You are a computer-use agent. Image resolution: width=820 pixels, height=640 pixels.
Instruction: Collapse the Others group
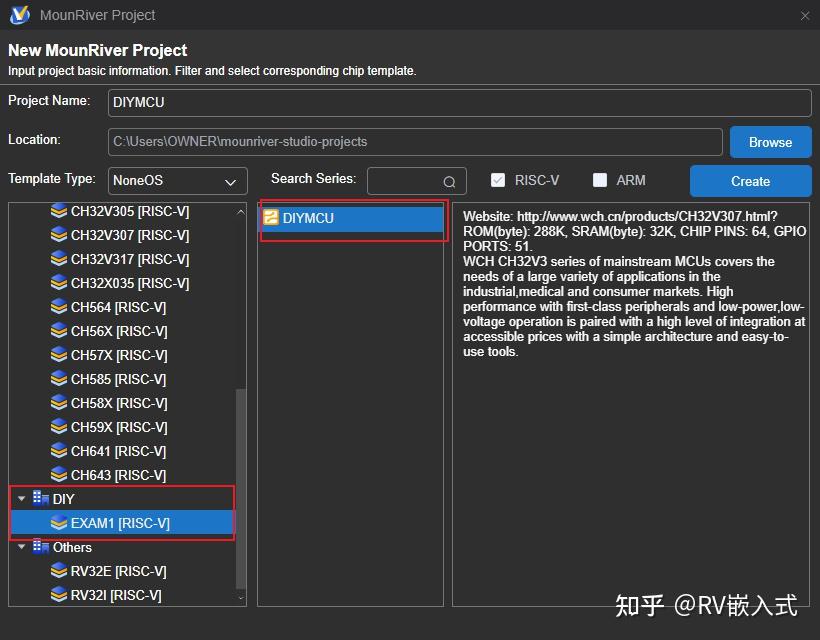tap(21, 547)
